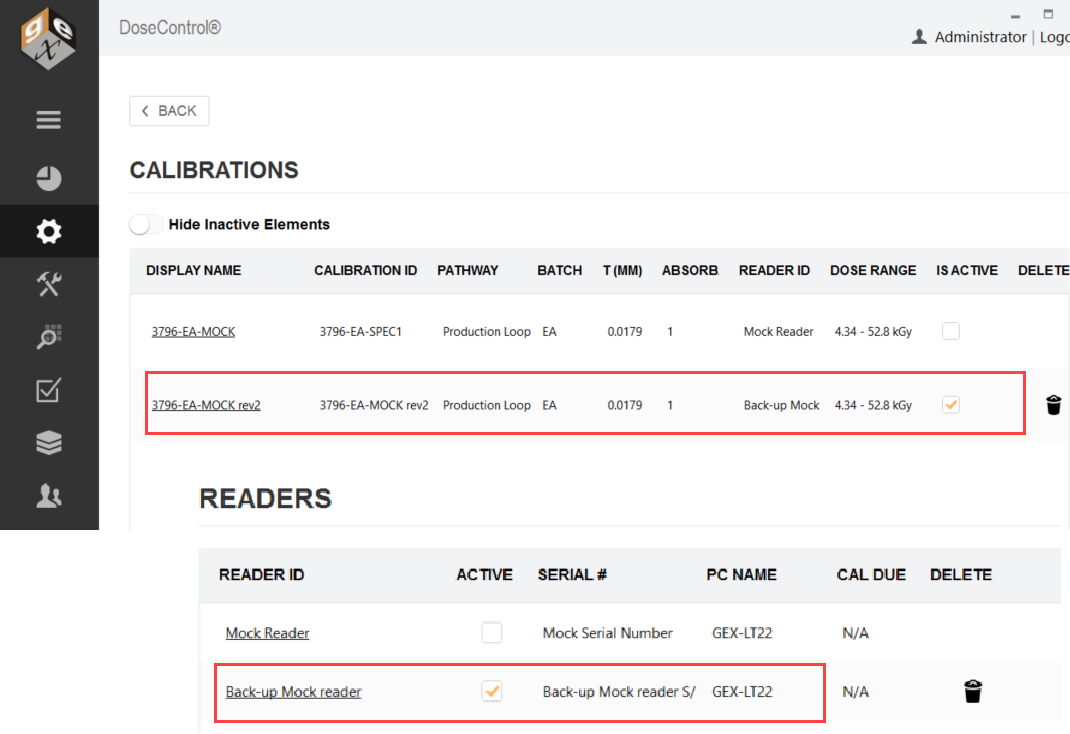This screenshot has width=1070, height=734.
Task: Open the checkmark box icon in sidebar
Action: click(48, 390)
